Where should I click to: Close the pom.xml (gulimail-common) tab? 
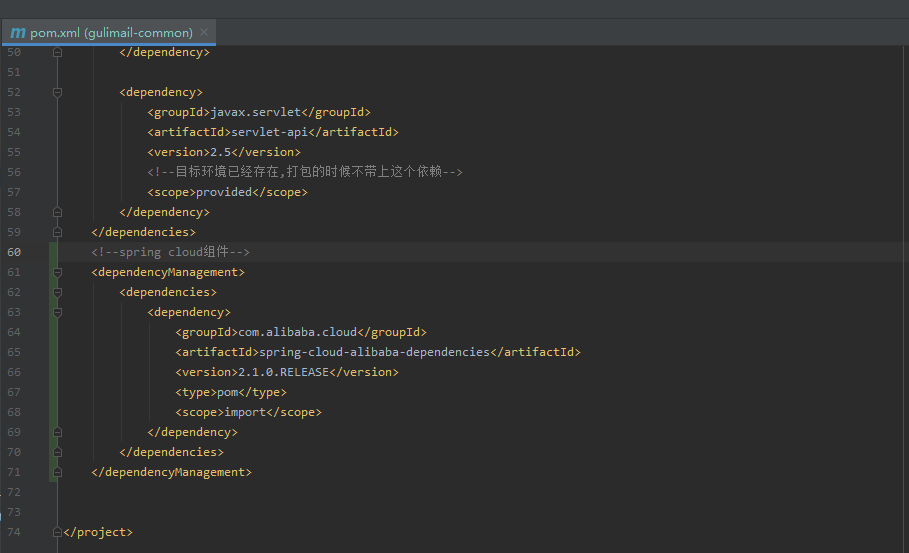tap(204, 32)
